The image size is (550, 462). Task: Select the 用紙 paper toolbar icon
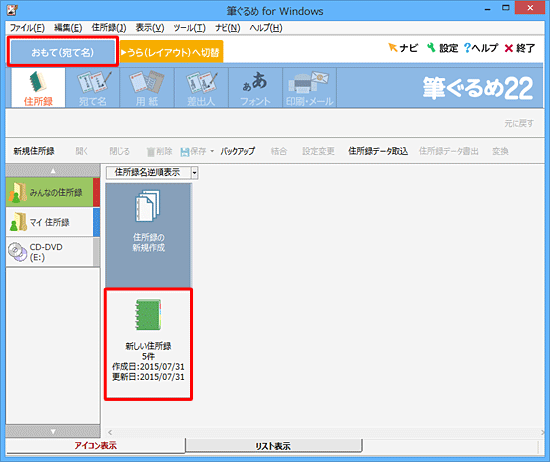[x=147, y=88]
